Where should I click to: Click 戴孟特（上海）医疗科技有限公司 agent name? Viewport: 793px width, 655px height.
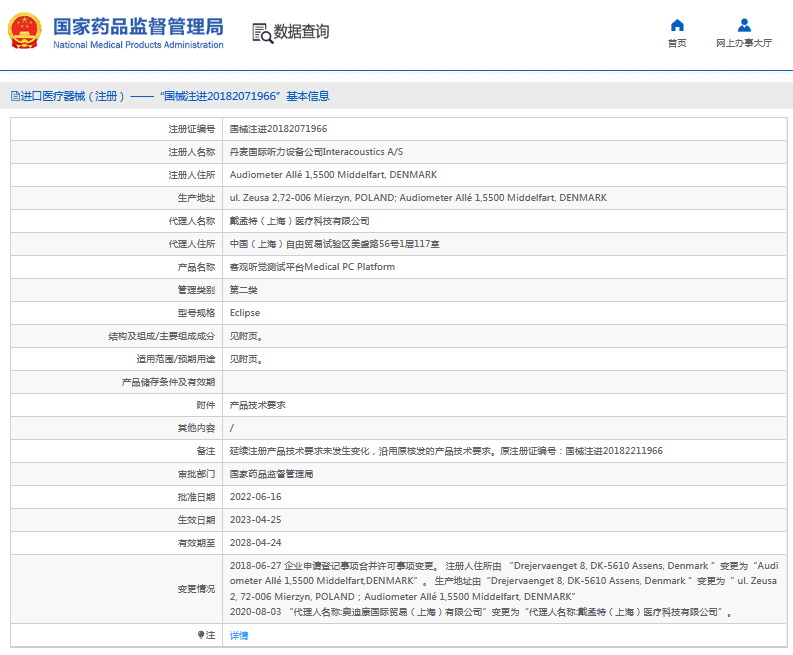299,221
